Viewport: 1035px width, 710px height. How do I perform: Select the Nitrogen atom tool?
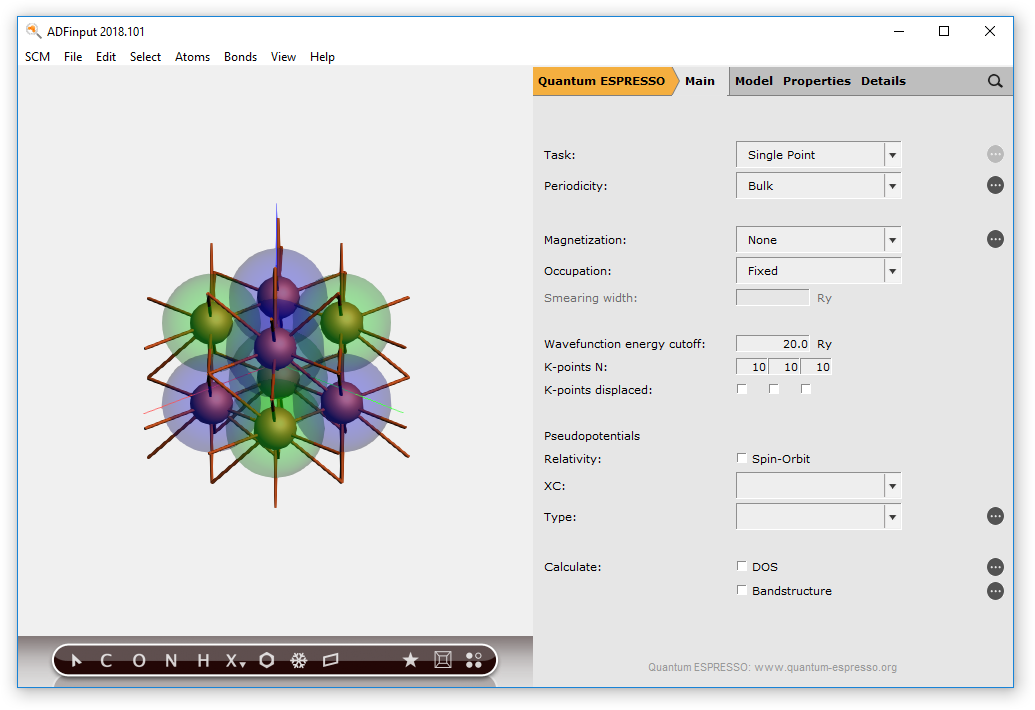click(169, 660)
